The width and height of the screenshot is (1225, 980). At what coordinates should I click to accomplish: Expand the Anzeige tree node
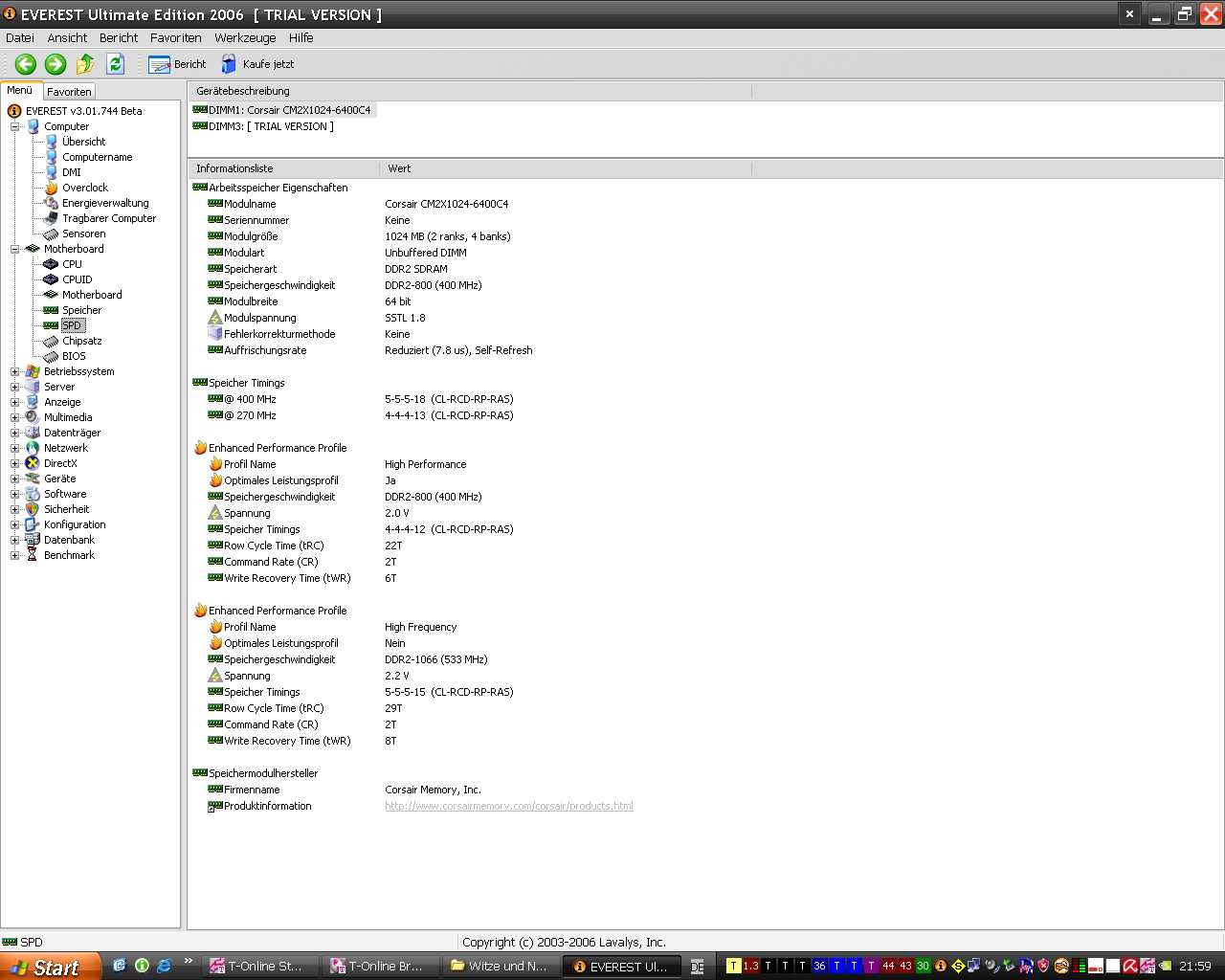[x=15, y=402]
